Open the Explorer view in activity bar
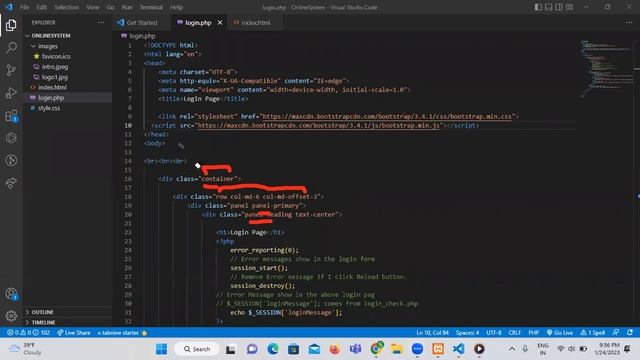The image size is (640, 360). point(11,25)
